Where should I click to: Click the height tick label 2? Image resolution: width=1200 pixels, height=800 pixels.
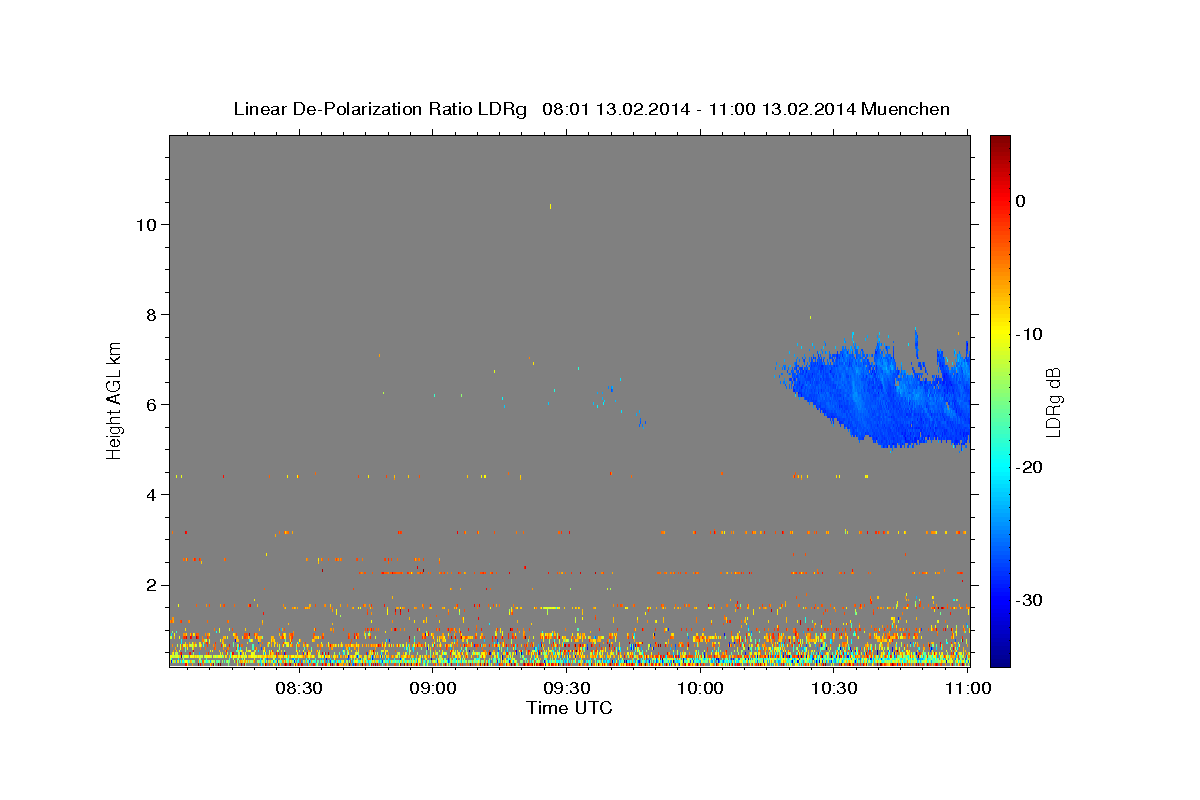(151, 584)
